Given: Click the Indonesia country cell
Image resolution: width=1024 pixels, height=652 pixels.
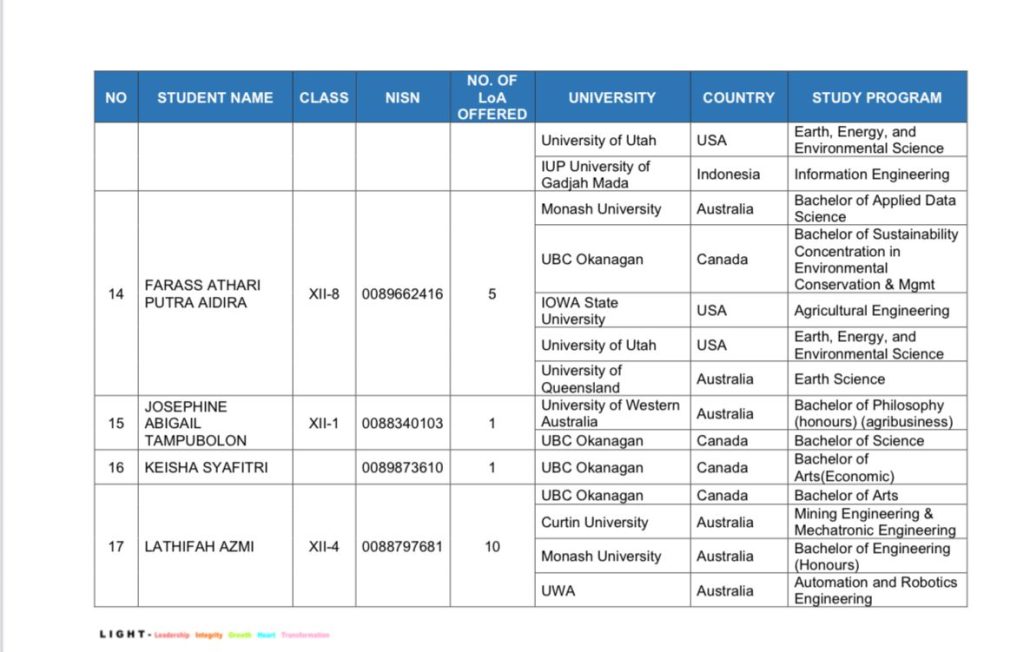Looking at the screenshot, I should (x=728, y=174).
